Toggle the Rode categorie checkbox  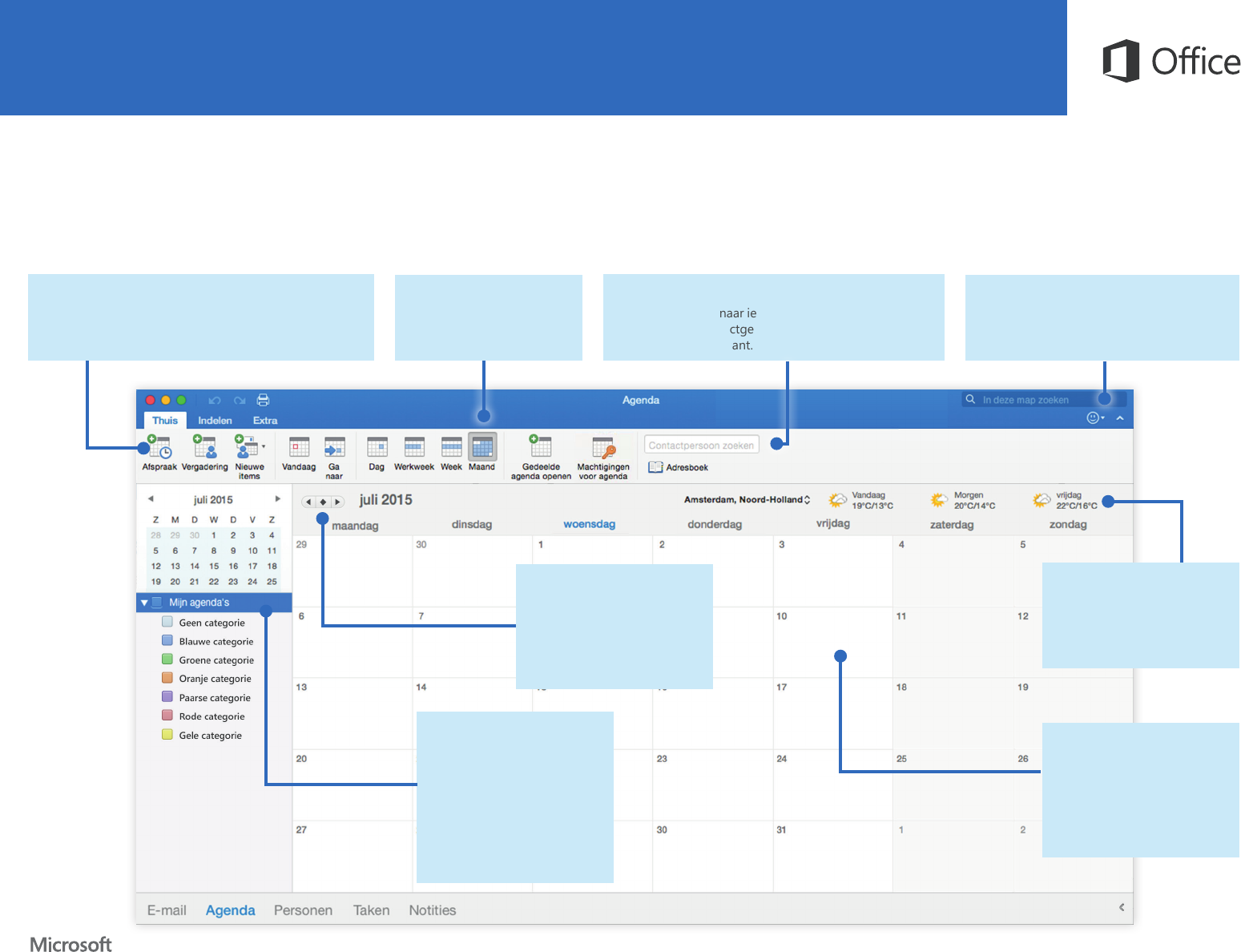point(167,715)
